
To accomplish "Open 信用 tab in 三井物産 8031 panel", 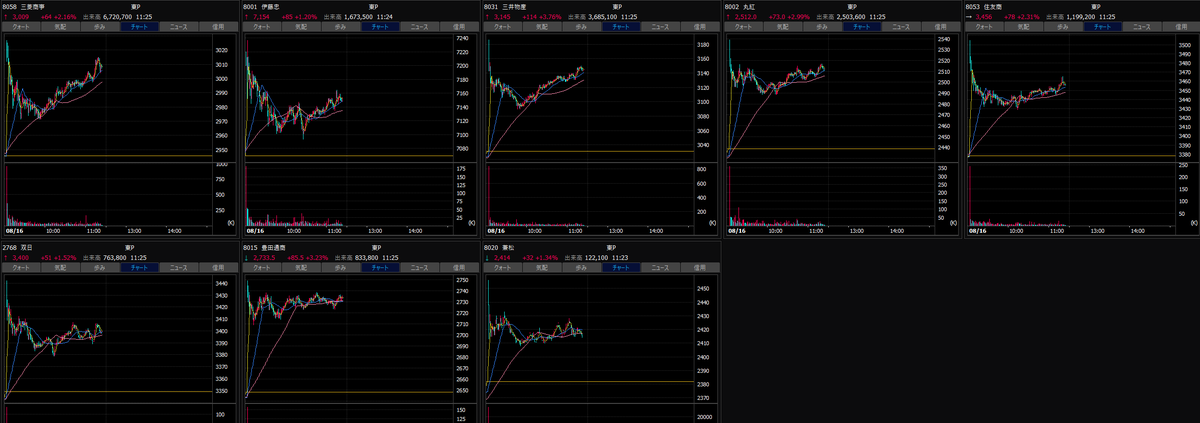I will (698, 27).
